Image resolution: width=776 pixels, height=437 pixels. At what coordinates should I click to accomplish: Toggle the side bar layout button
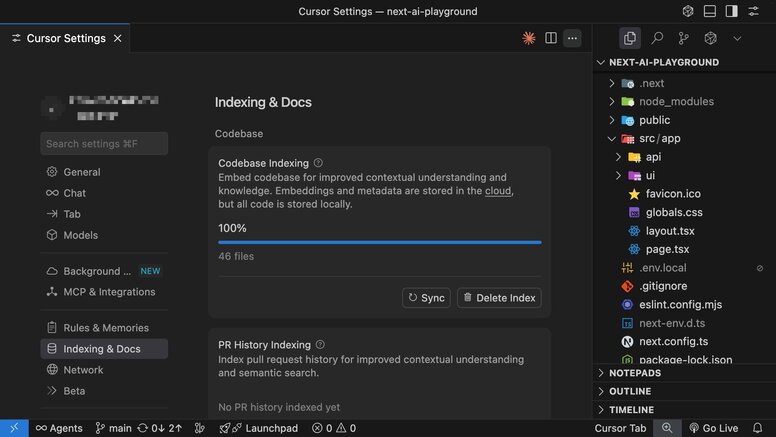click(x=732, y=11)
